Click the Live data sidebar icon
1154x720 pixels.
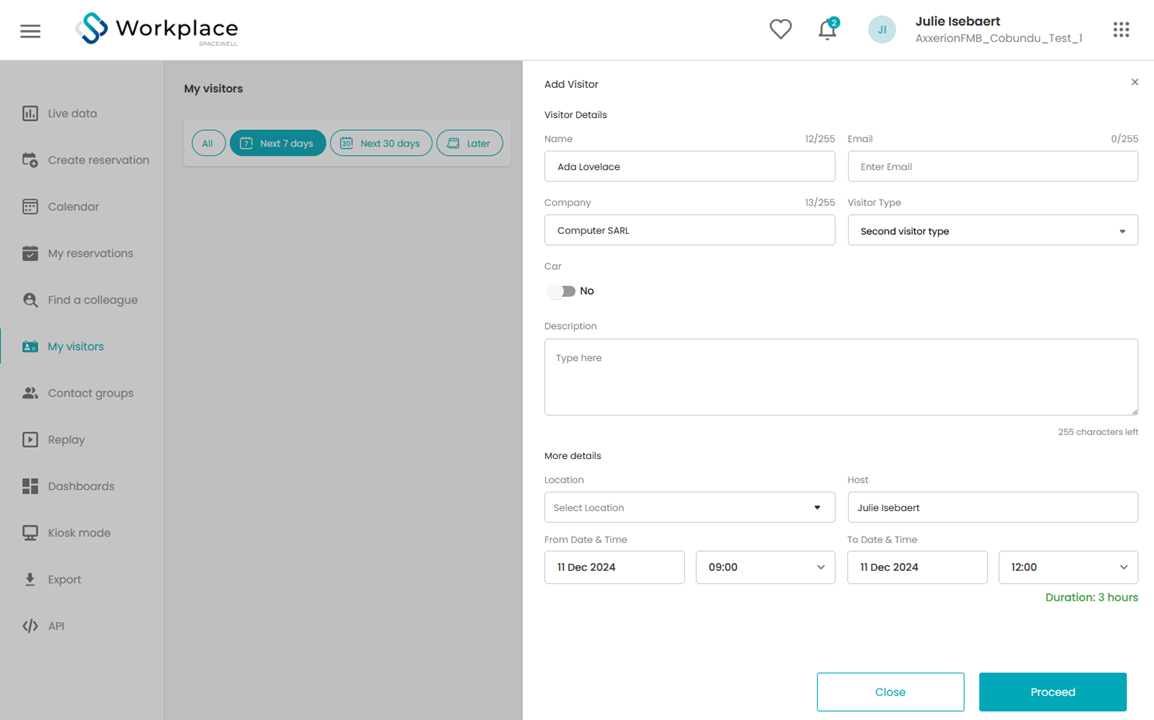(x=30, y=113)
